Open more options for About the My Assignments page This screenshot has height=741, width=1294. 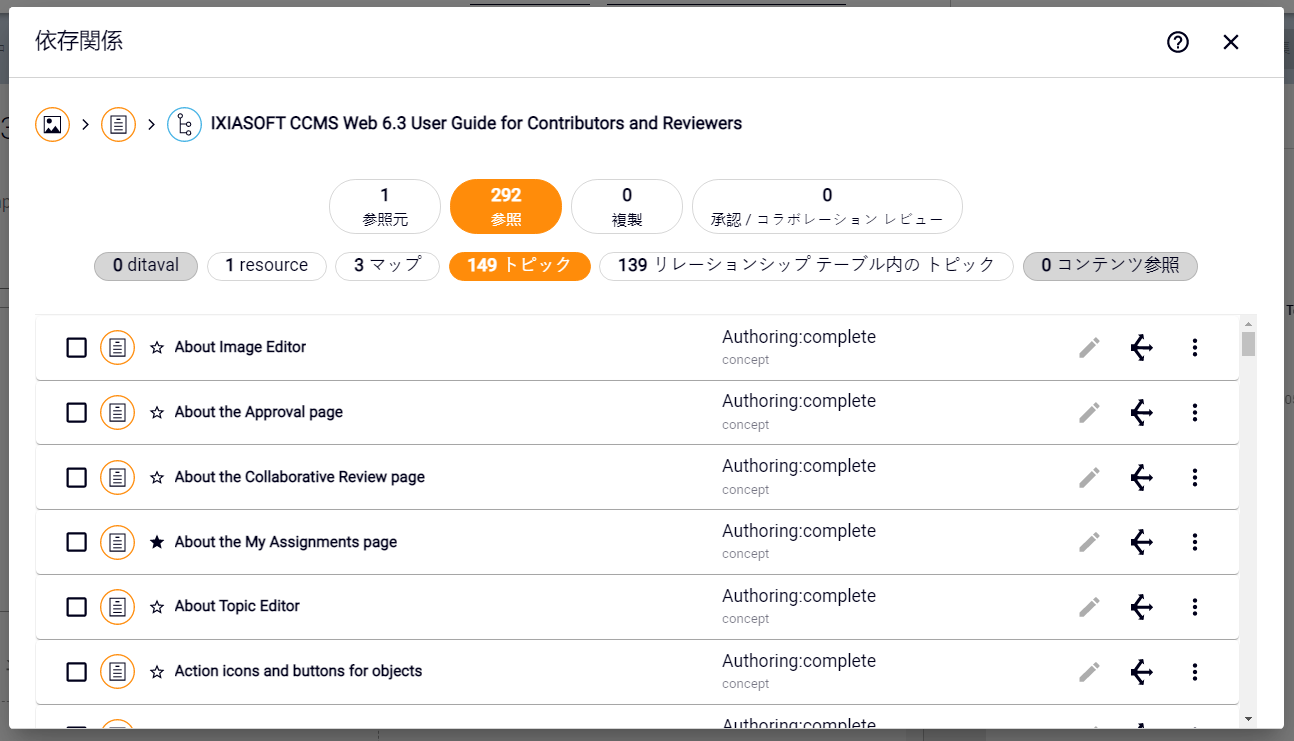[1194, 542]
